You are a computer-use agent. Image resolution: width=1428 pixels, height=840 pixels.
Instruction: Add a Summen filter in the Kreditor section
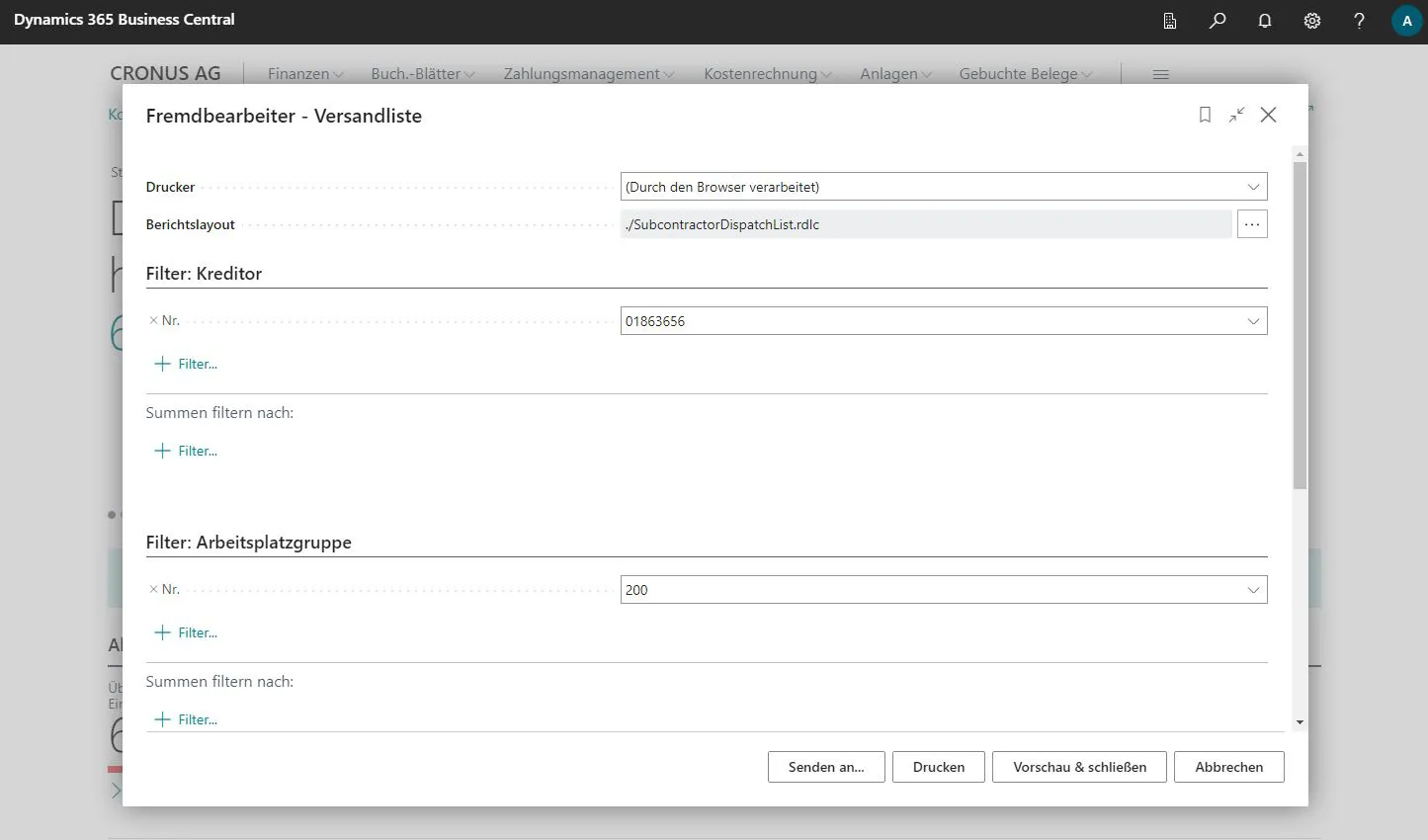coord(186,451)
